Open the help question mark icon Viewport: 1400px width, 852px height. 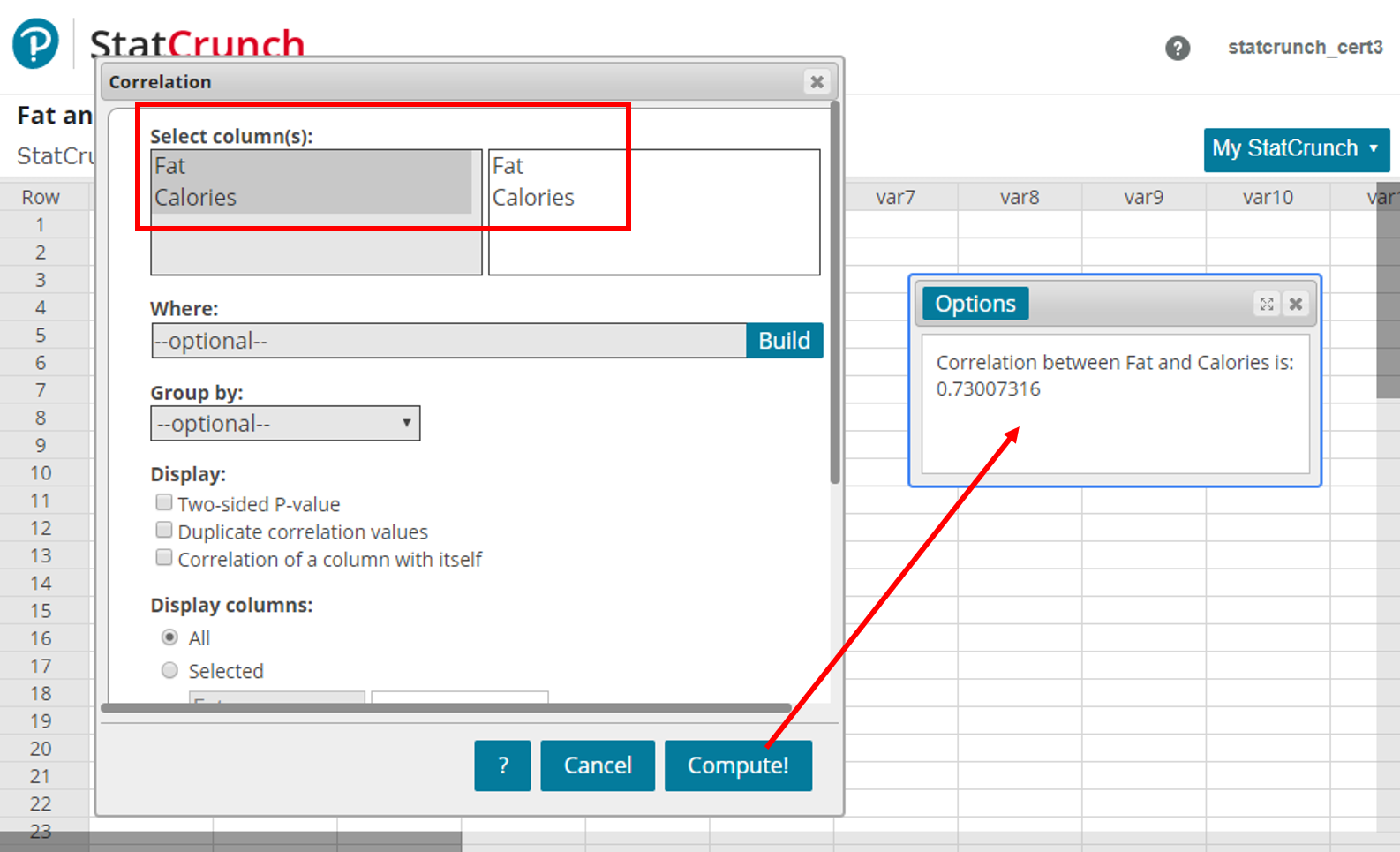point(1177,48)
